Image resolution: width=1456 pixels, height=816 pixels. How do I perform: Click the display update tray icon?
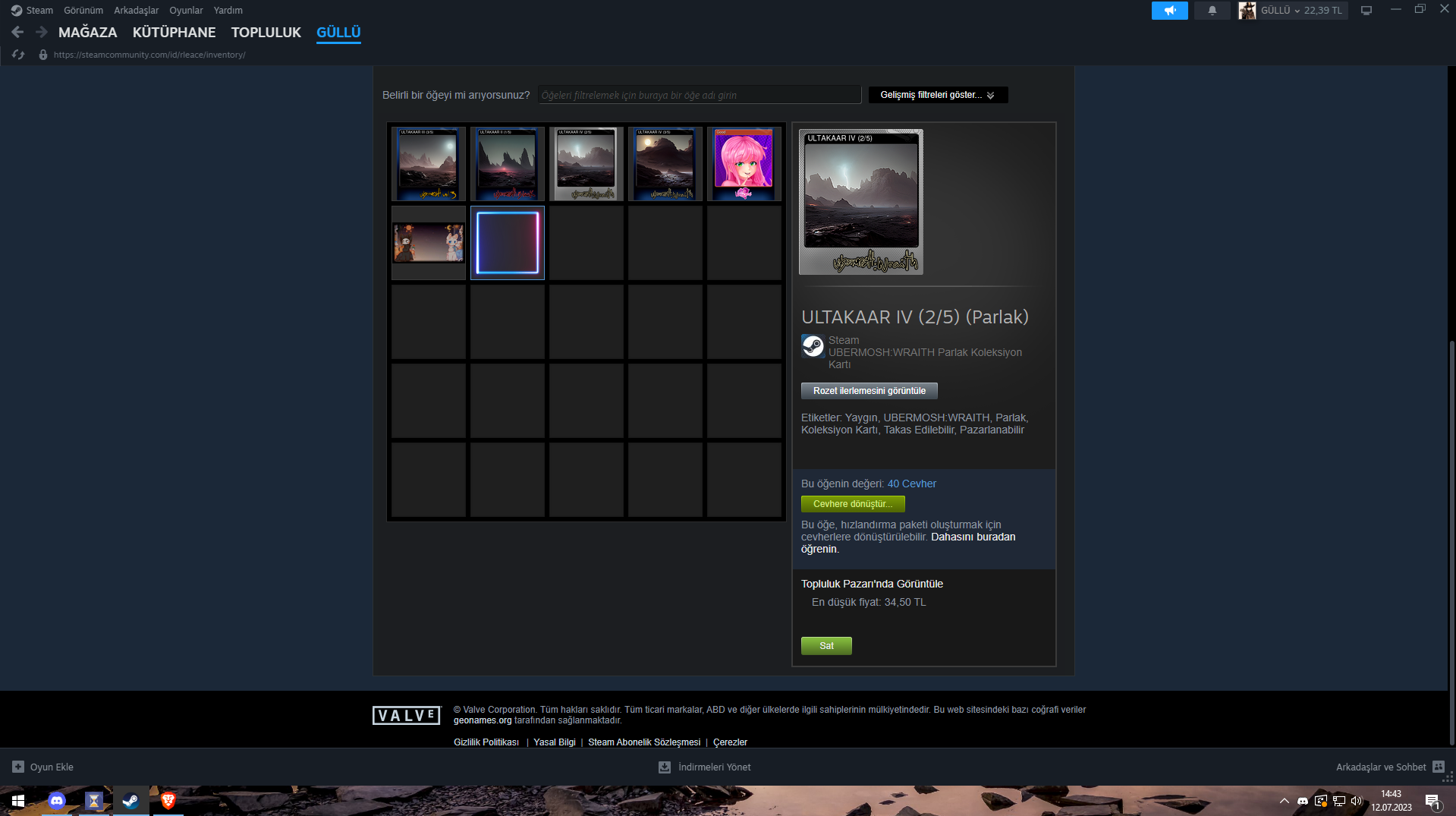coord(1321,801)
